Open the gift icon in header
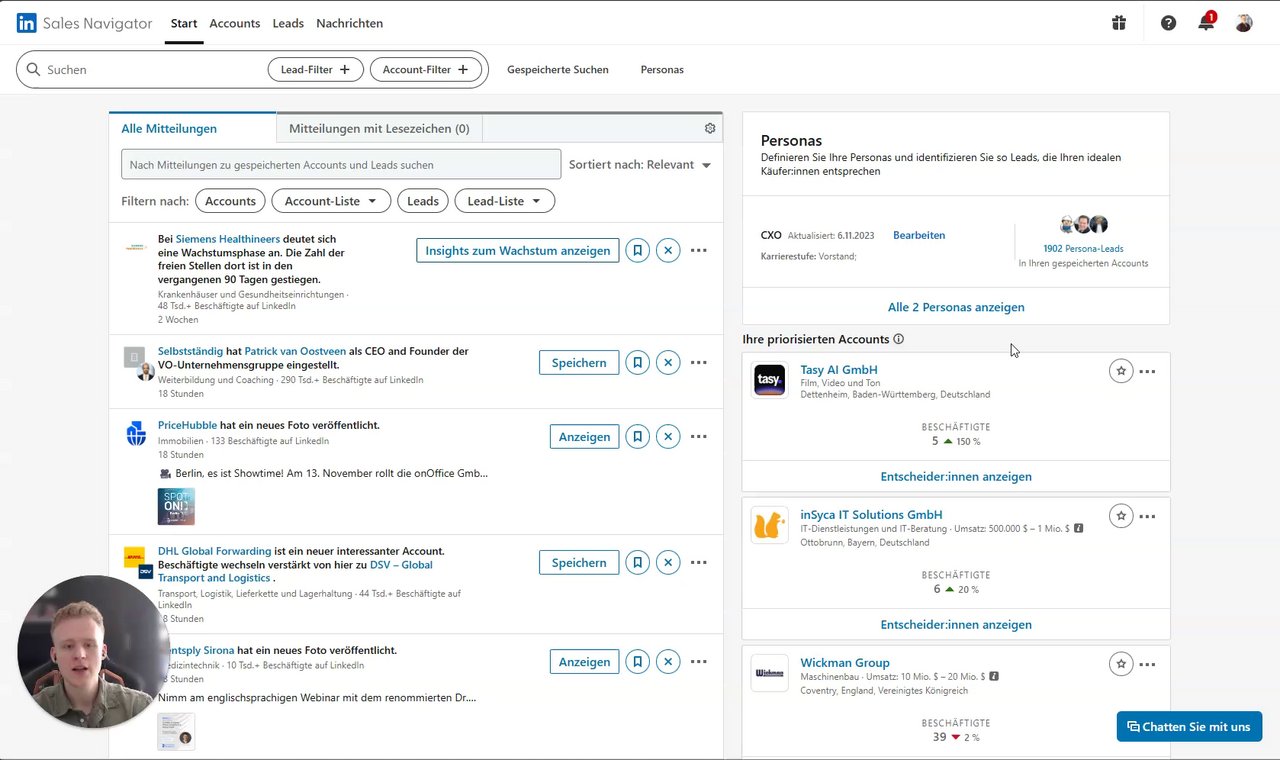The image size is (1280, 760). 1119,23
